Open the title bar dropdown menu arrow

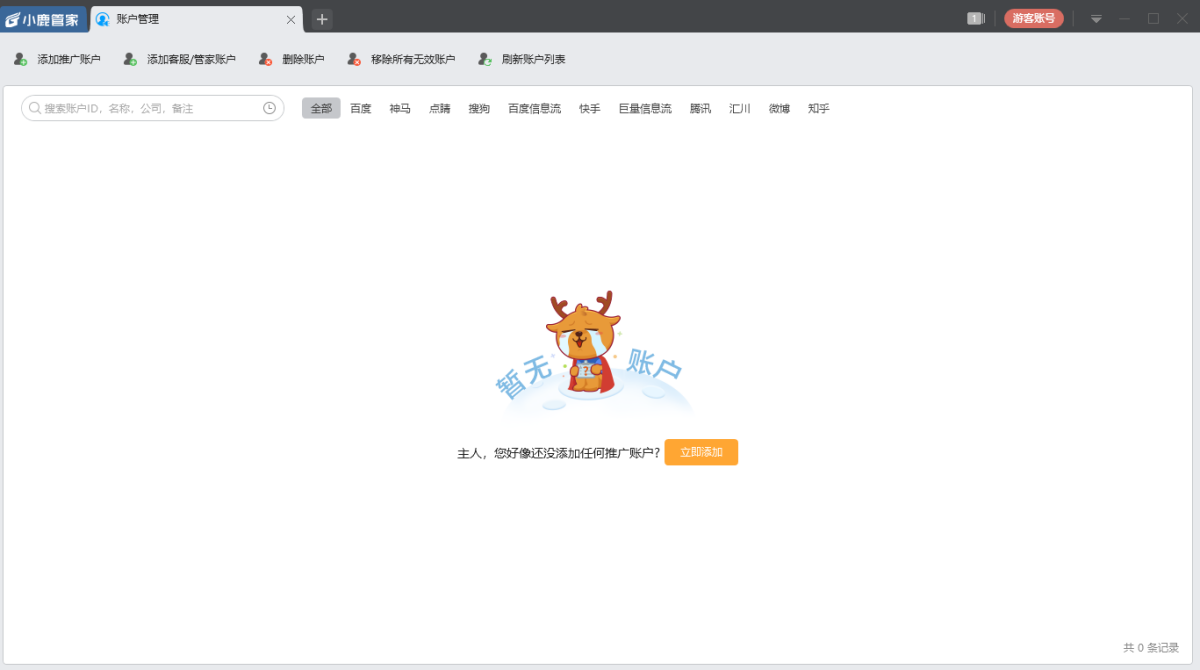click(1096, 19)
